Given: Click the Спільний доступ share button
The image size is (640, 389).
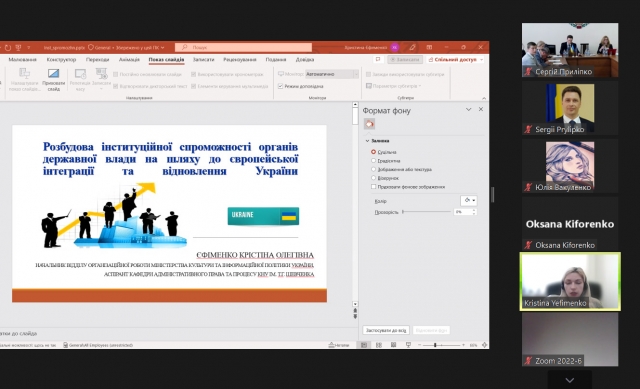Looking at the screenshot, I should point(455,60).
